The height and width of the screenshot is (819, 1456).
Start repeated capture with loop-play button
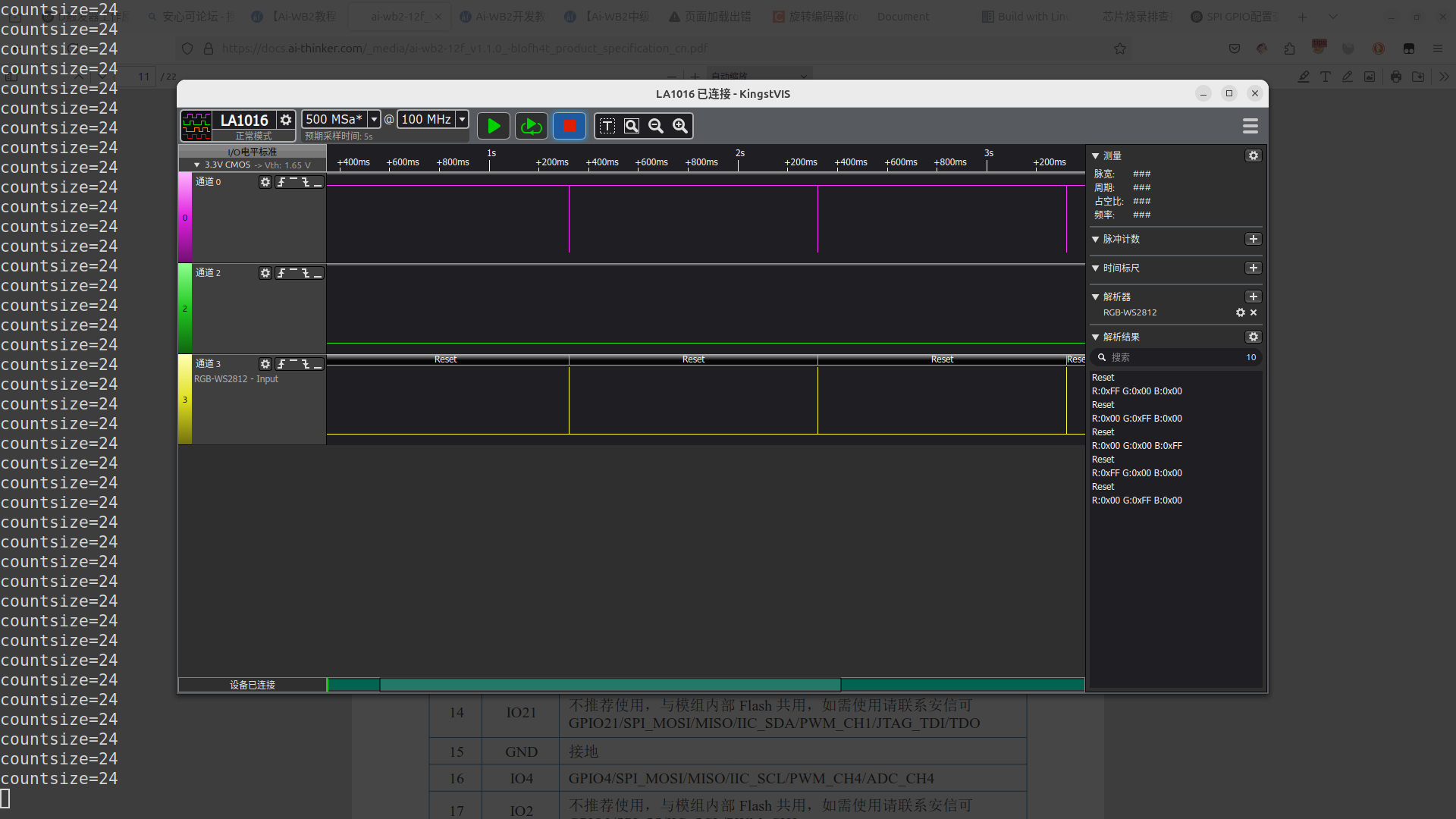[x=532, y=126]
